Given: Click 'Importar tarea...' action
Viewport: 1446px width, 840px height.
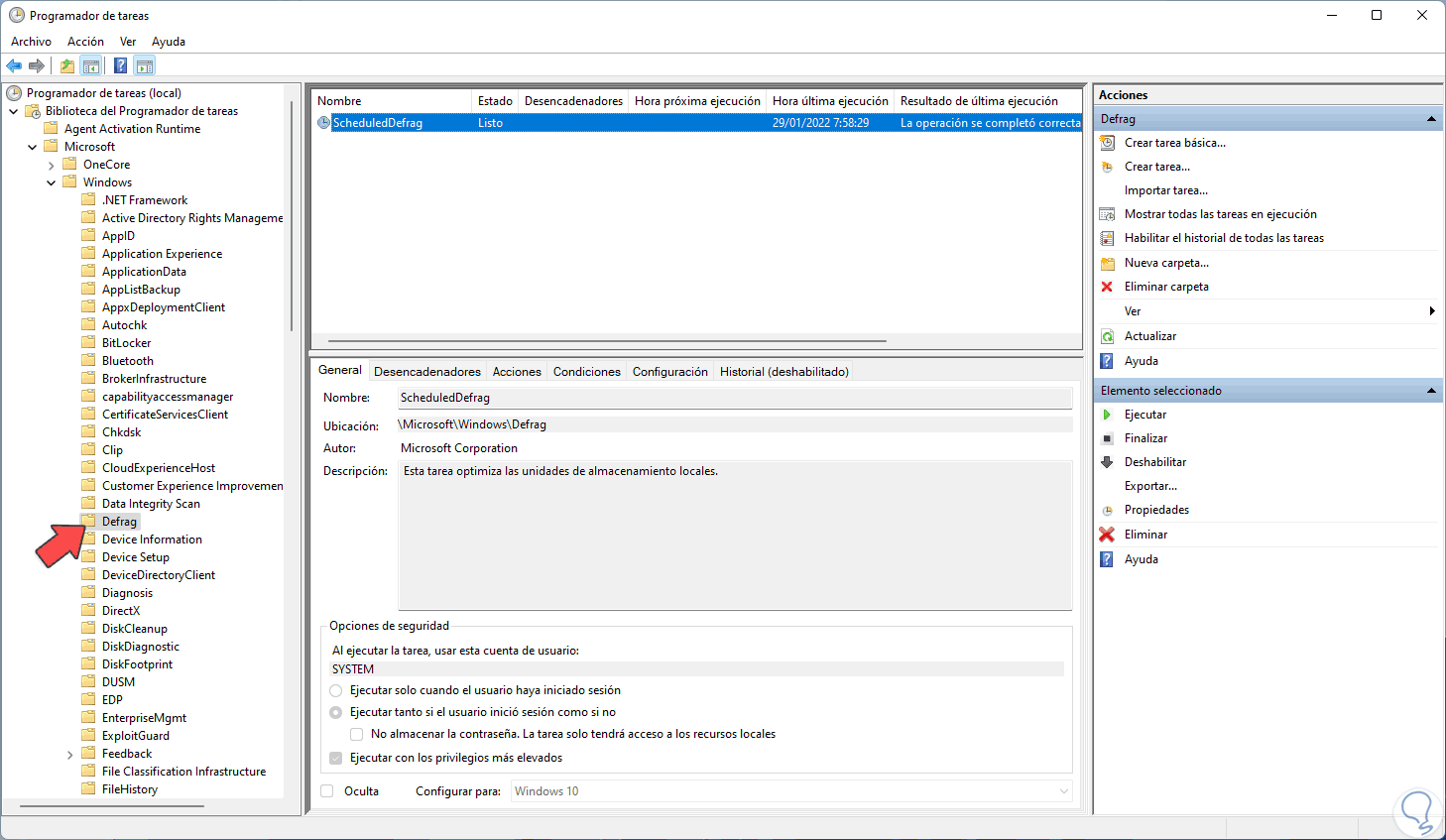Looking at the screenshot, I should 1166,190.
